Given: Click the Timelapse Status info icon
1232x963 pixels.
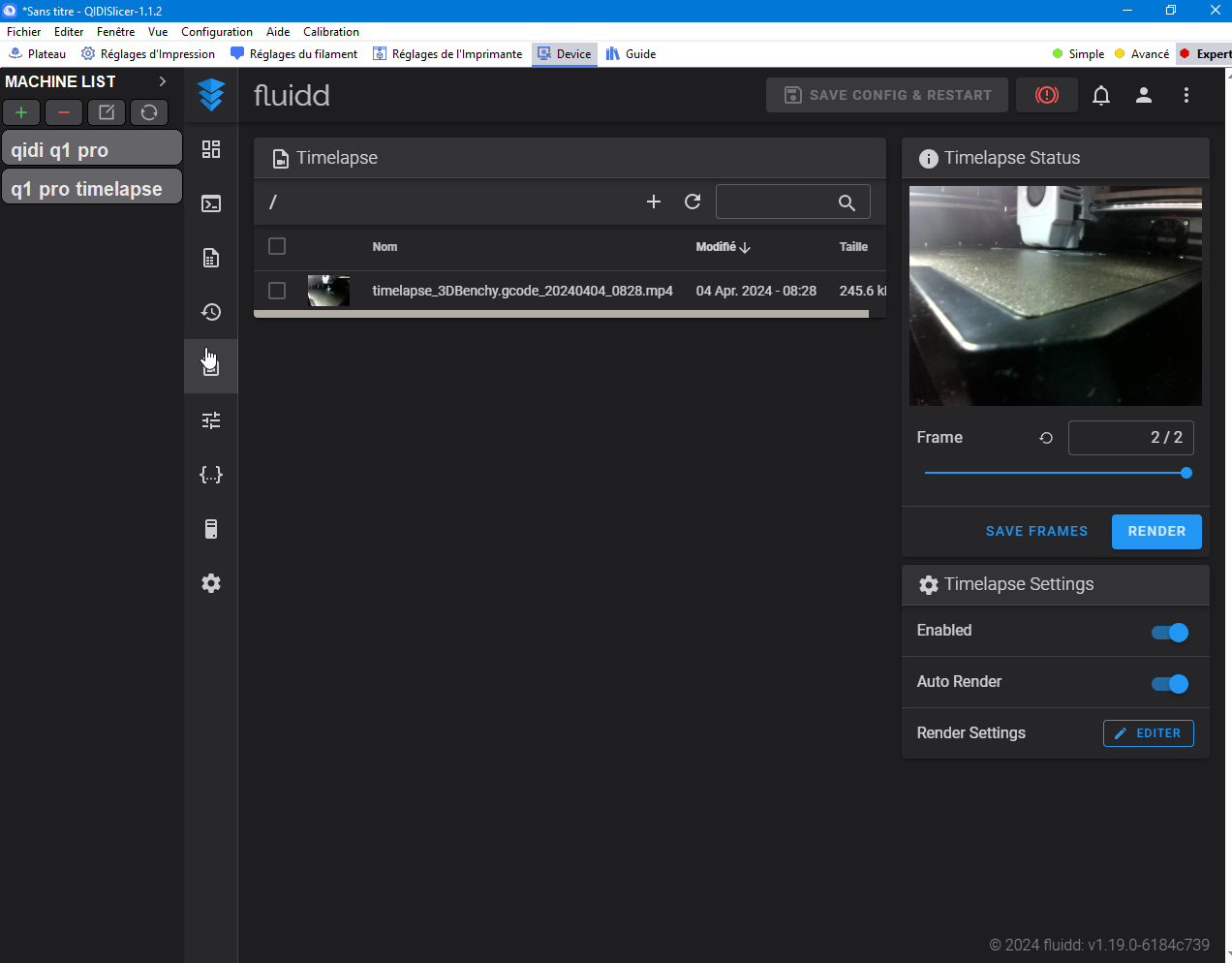Looking at the screenshot, I should click(x=929, y=159).
